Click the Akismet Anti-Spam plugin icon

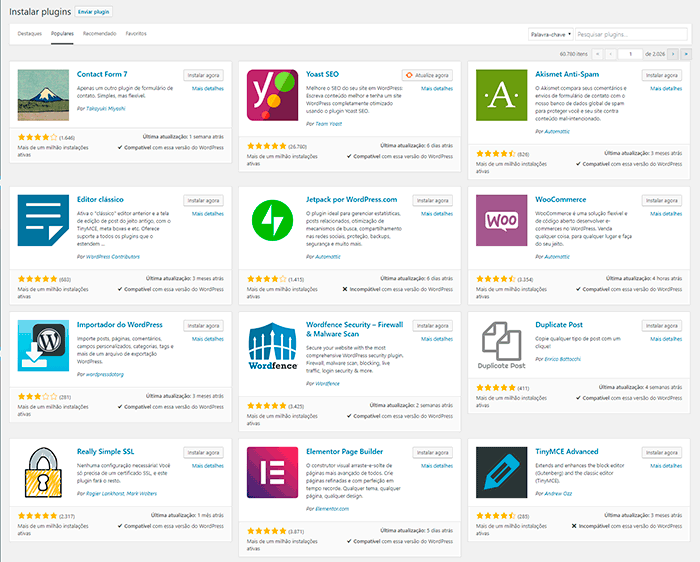tap(501, 95)
